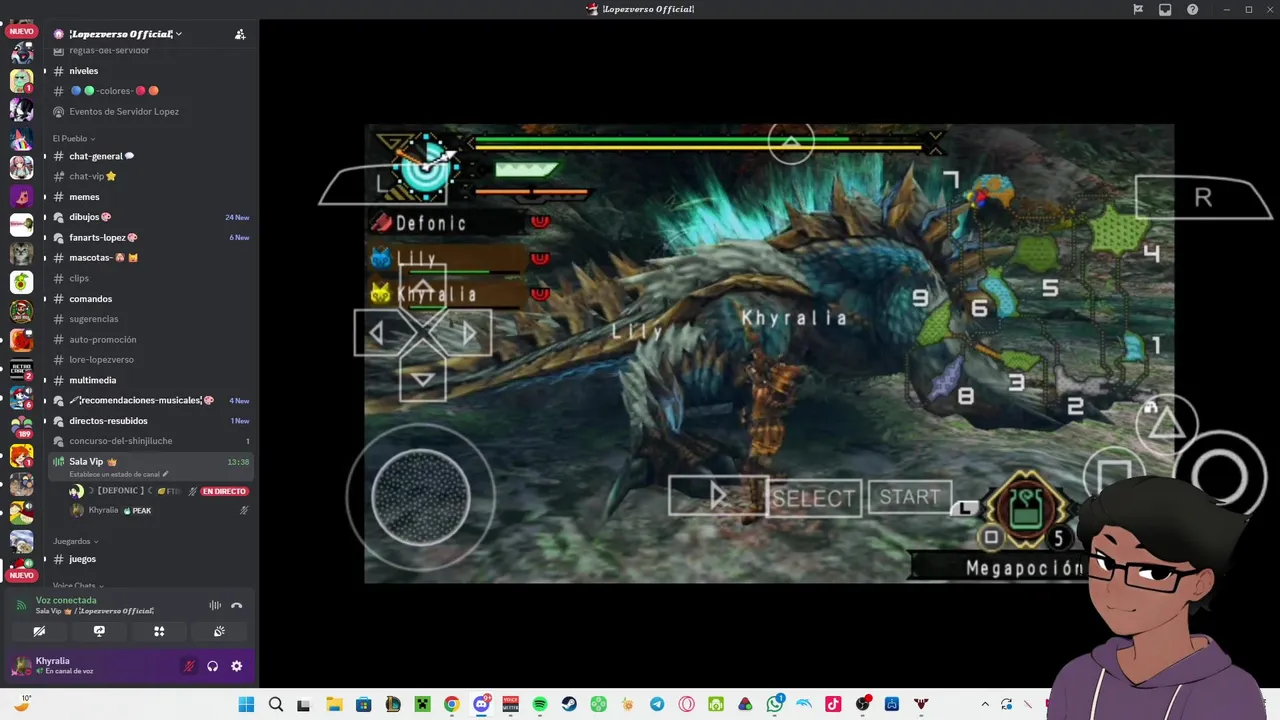This screenshot has height=720, width=1280.
Task: Click the help question mark in title bar
Action: pos(1192,9)
